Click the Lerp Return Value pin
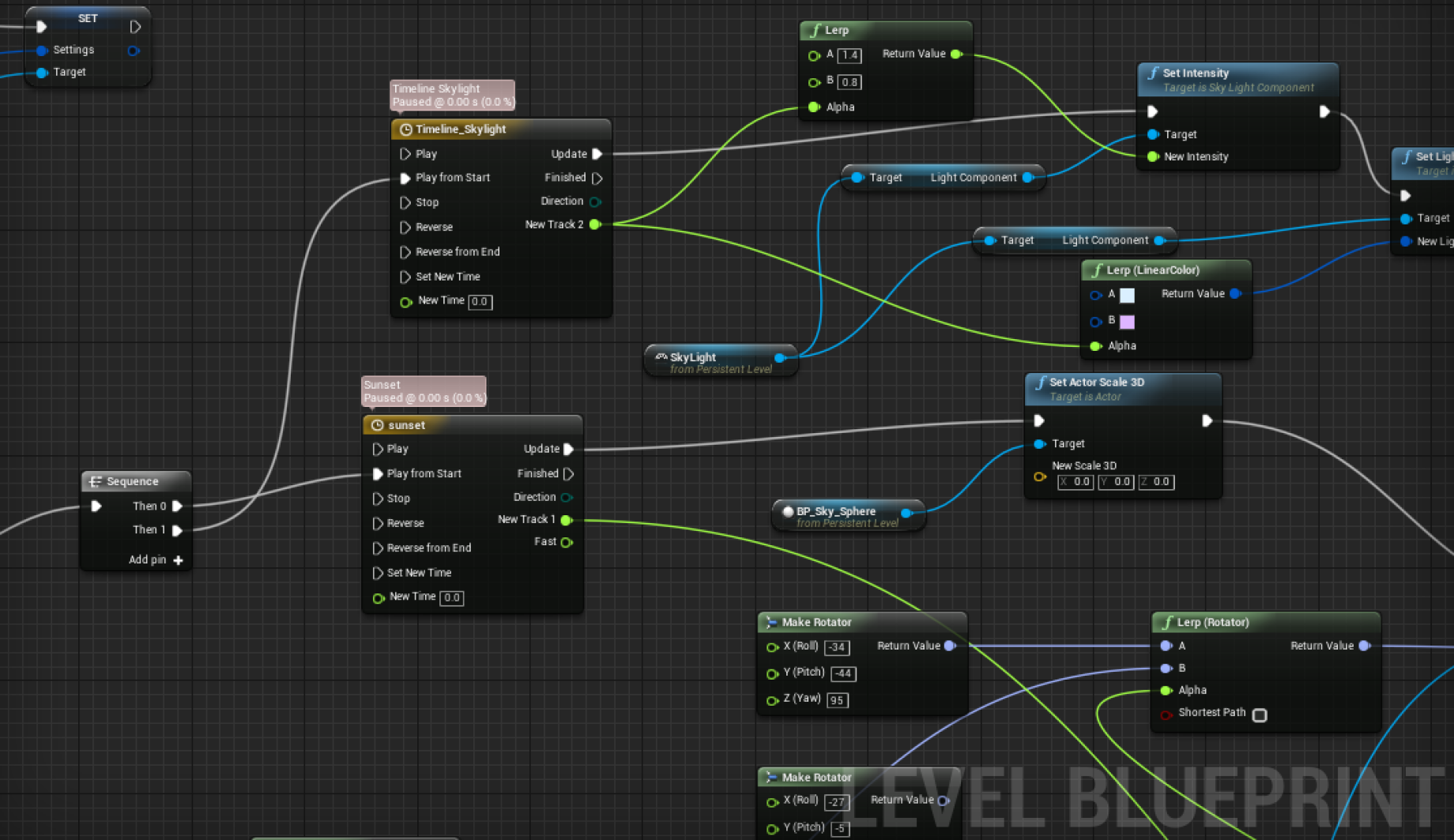The width and height of the screenshot is (1454, 840). pyautogui.click(x=956, y=54)
